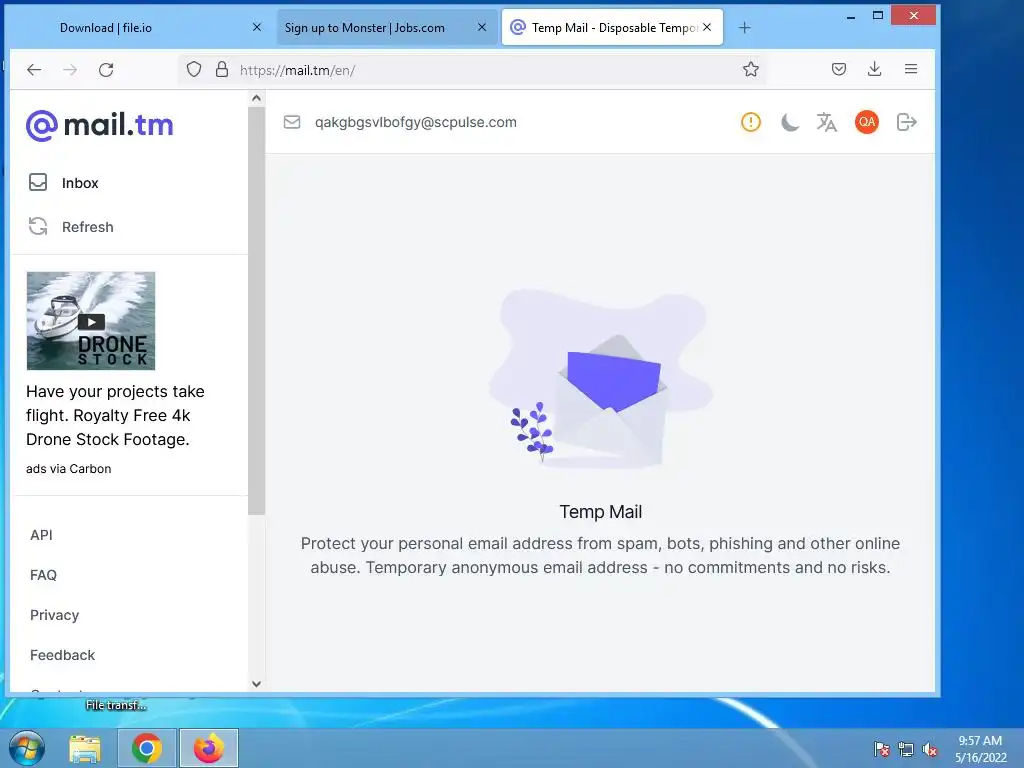1024x768 pixels.
Task: Click the 'ads via Carbon' link
Action: [69, 469]
